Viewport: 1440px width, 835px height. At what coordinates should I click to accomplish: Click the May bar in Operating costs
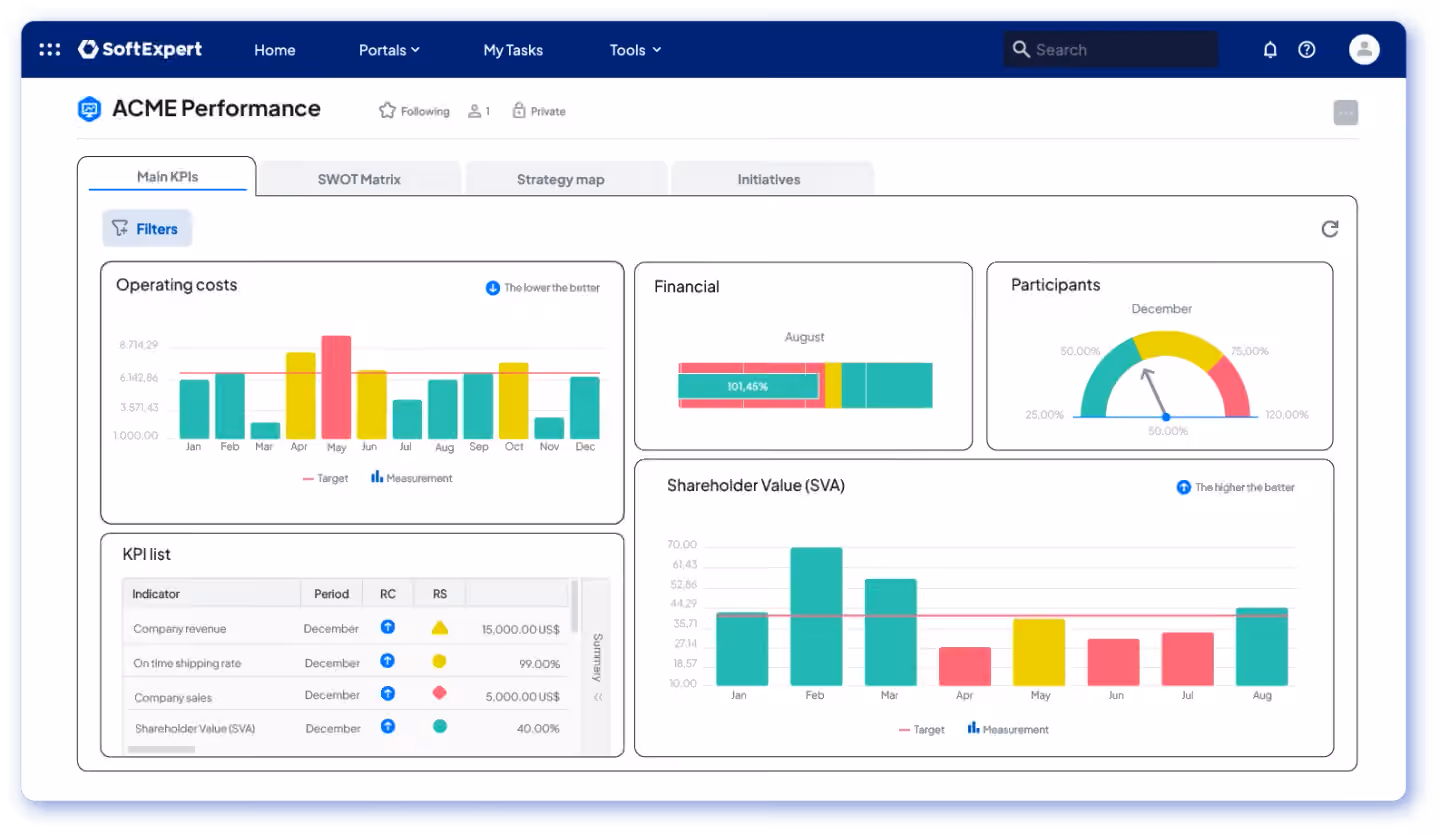tap(336, 387)
